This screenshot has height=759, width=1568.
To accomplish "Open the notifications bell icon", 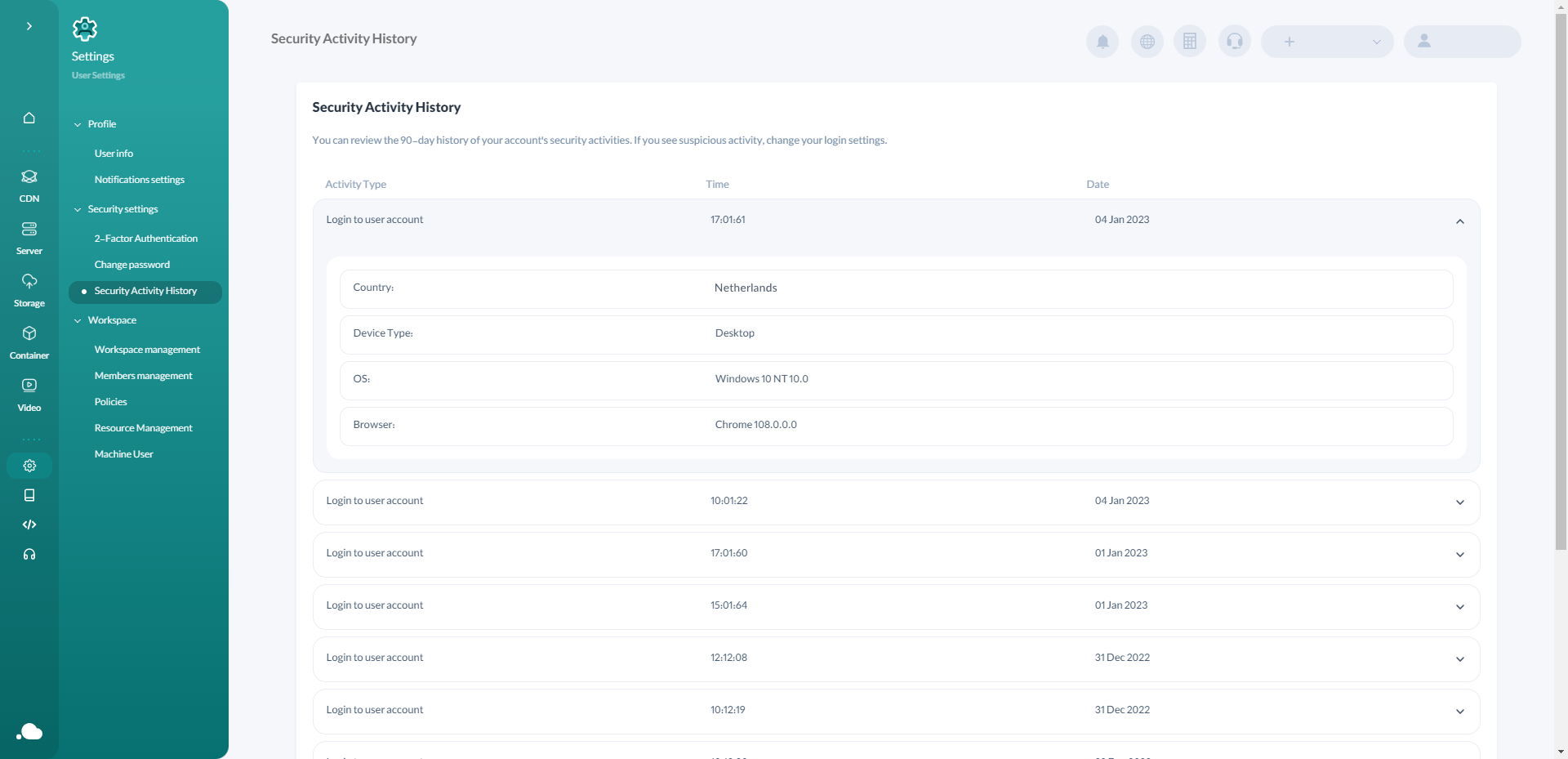I will (x=1102, y=42).
